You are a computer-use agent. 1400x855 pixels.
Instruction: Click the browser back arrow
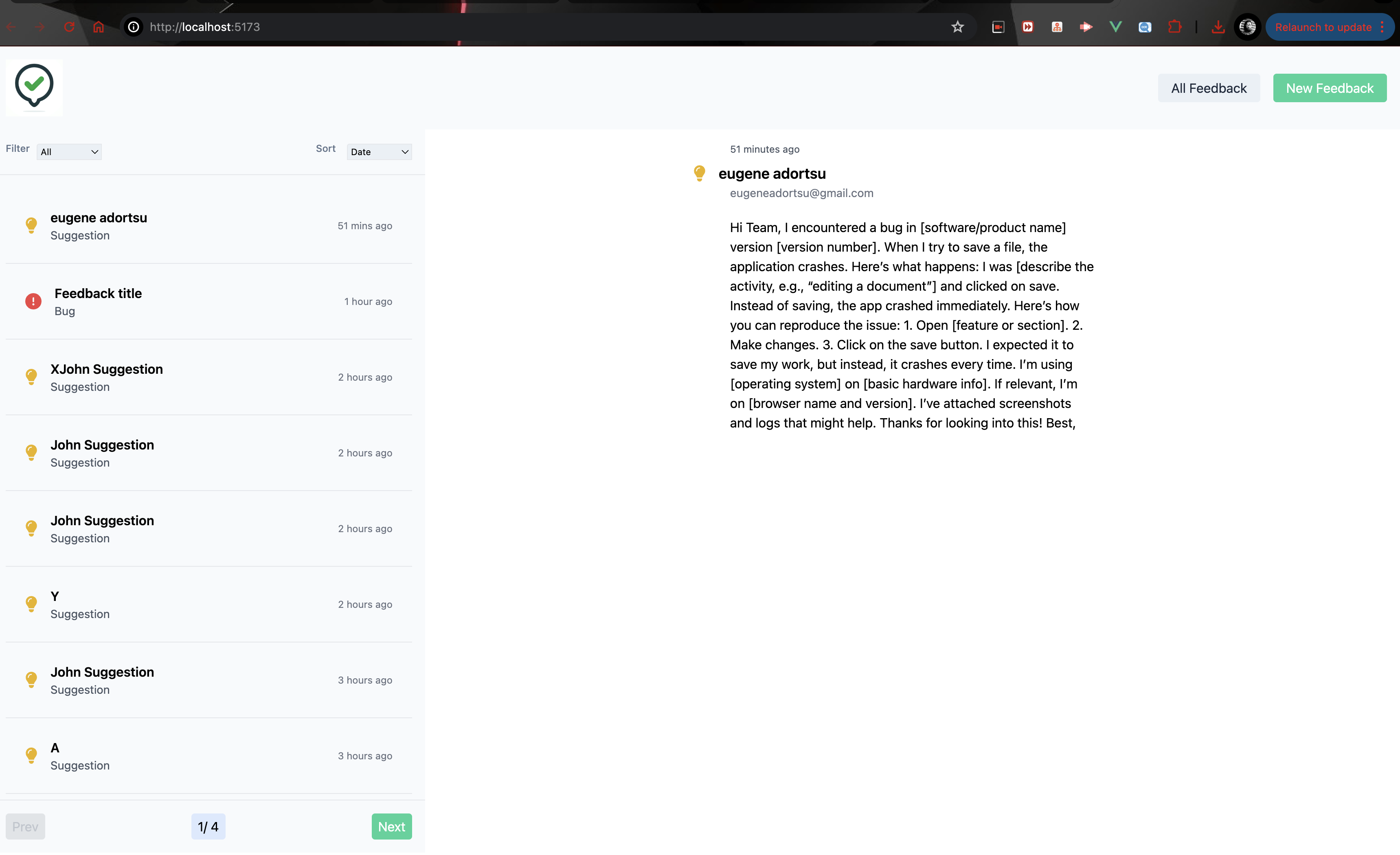(x=11, y=27)
